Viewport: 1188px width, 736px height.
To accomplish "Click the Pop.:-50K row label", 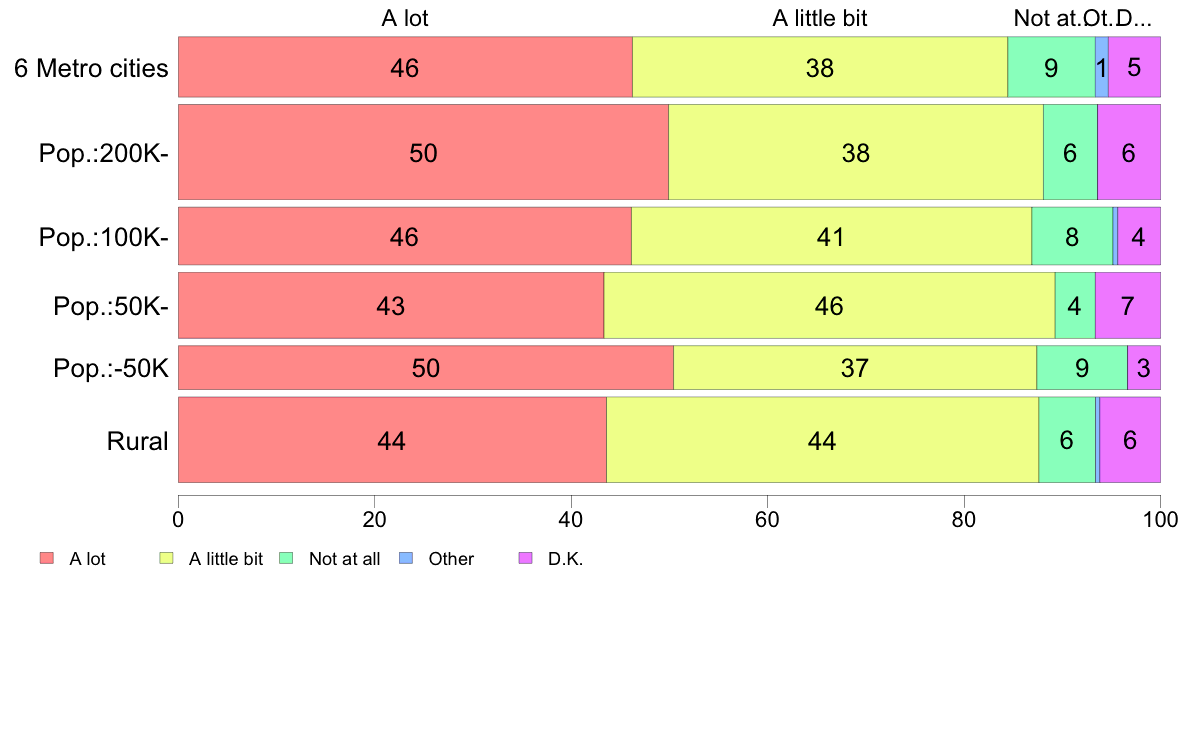I will [110, 368].
